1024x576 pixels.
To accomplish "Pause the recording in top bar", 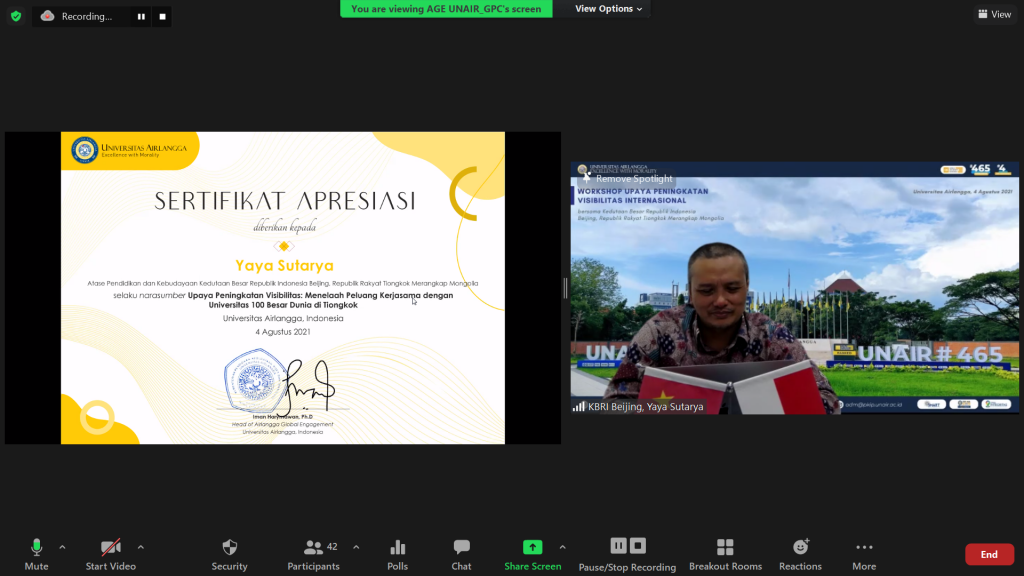I will click(x=141, y=16).
